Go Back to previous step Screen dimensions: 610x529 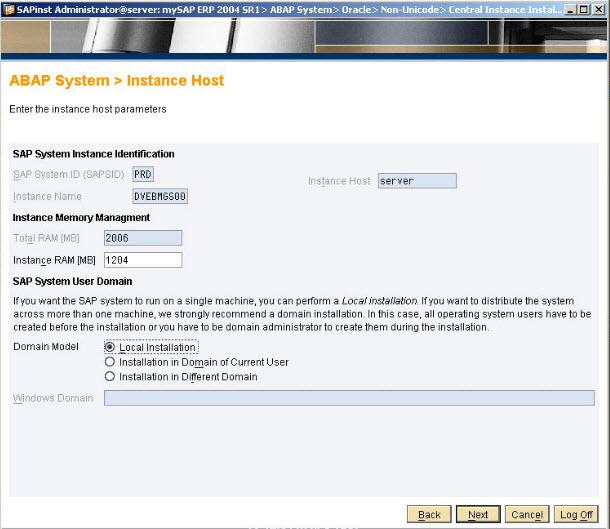[429, 515]
